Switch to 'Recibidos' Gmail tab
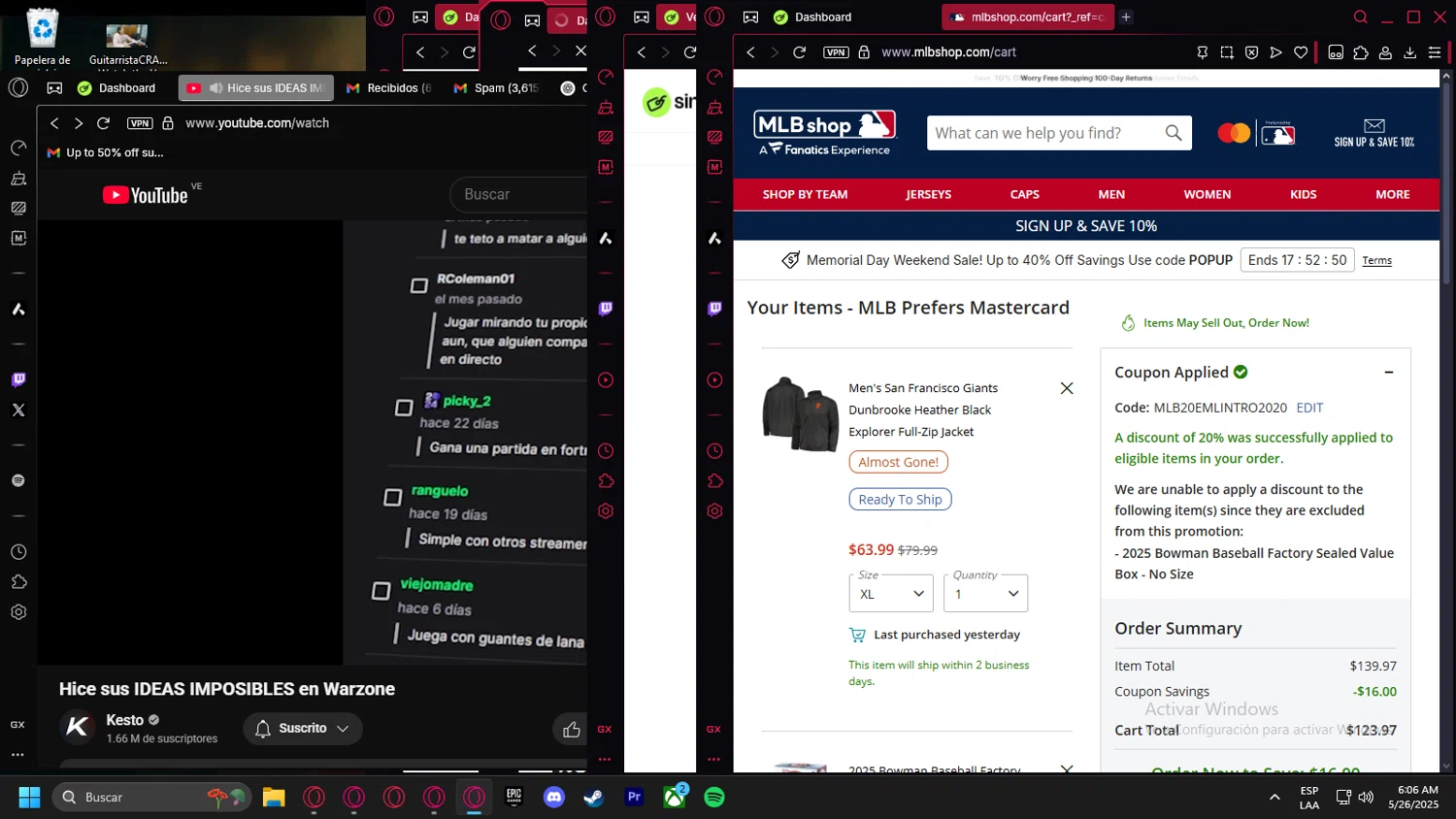 tap(388, 87)
